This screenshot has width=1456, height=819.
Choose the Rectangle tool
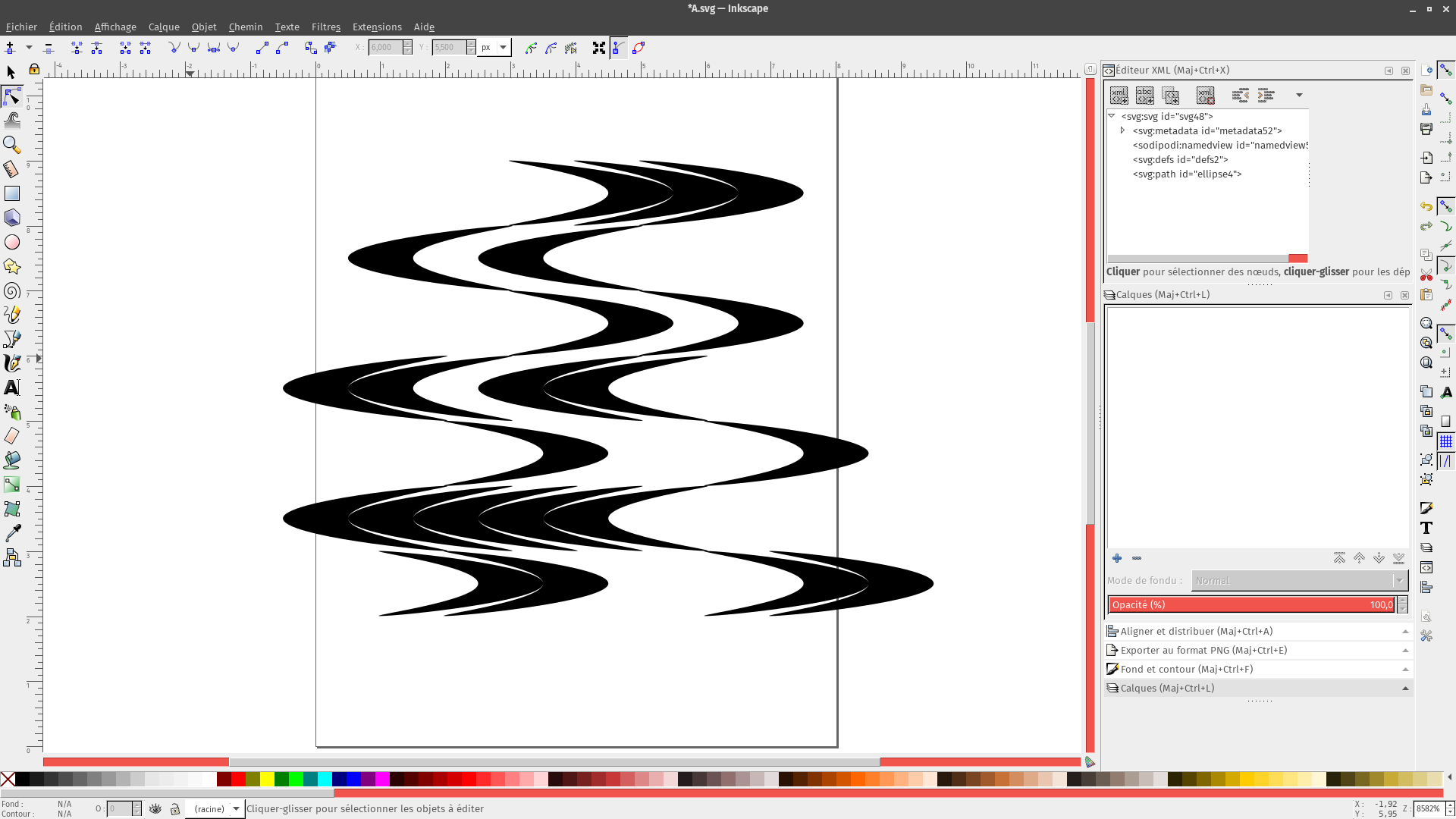[x=12, y=194]
